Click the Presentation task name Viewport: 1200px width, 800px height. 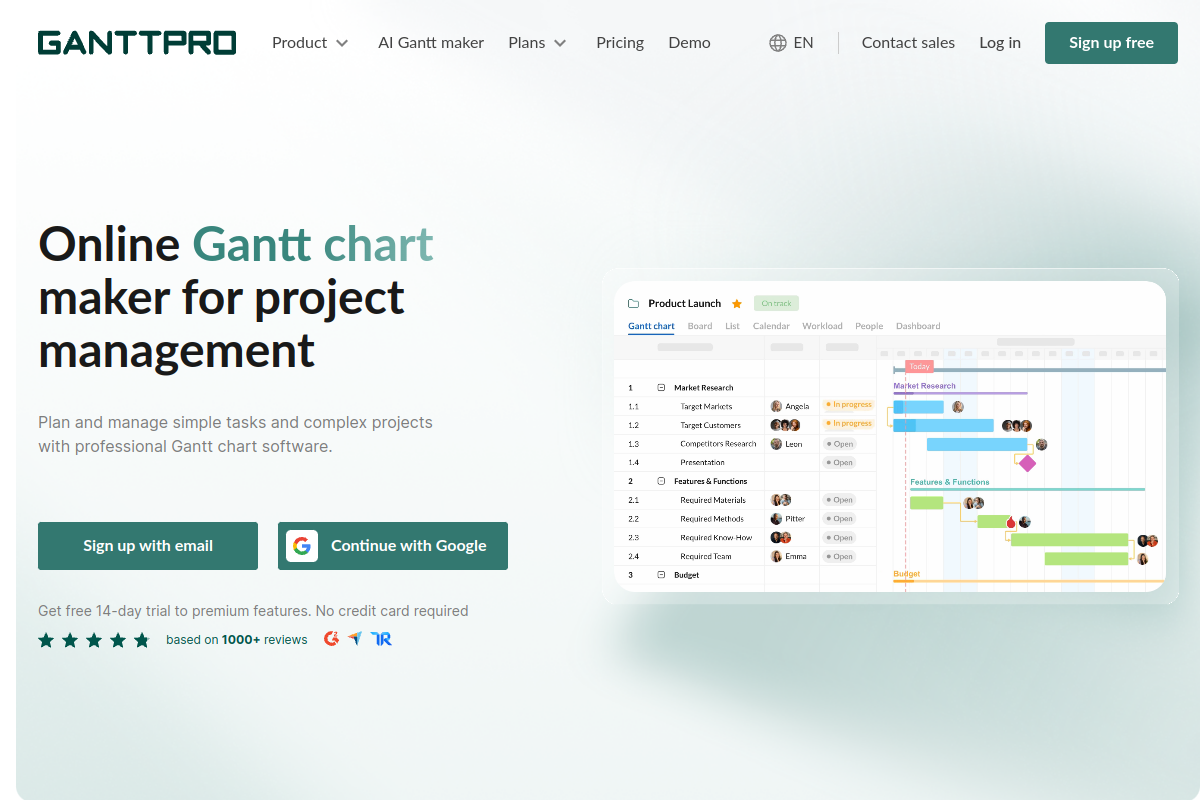702,463
